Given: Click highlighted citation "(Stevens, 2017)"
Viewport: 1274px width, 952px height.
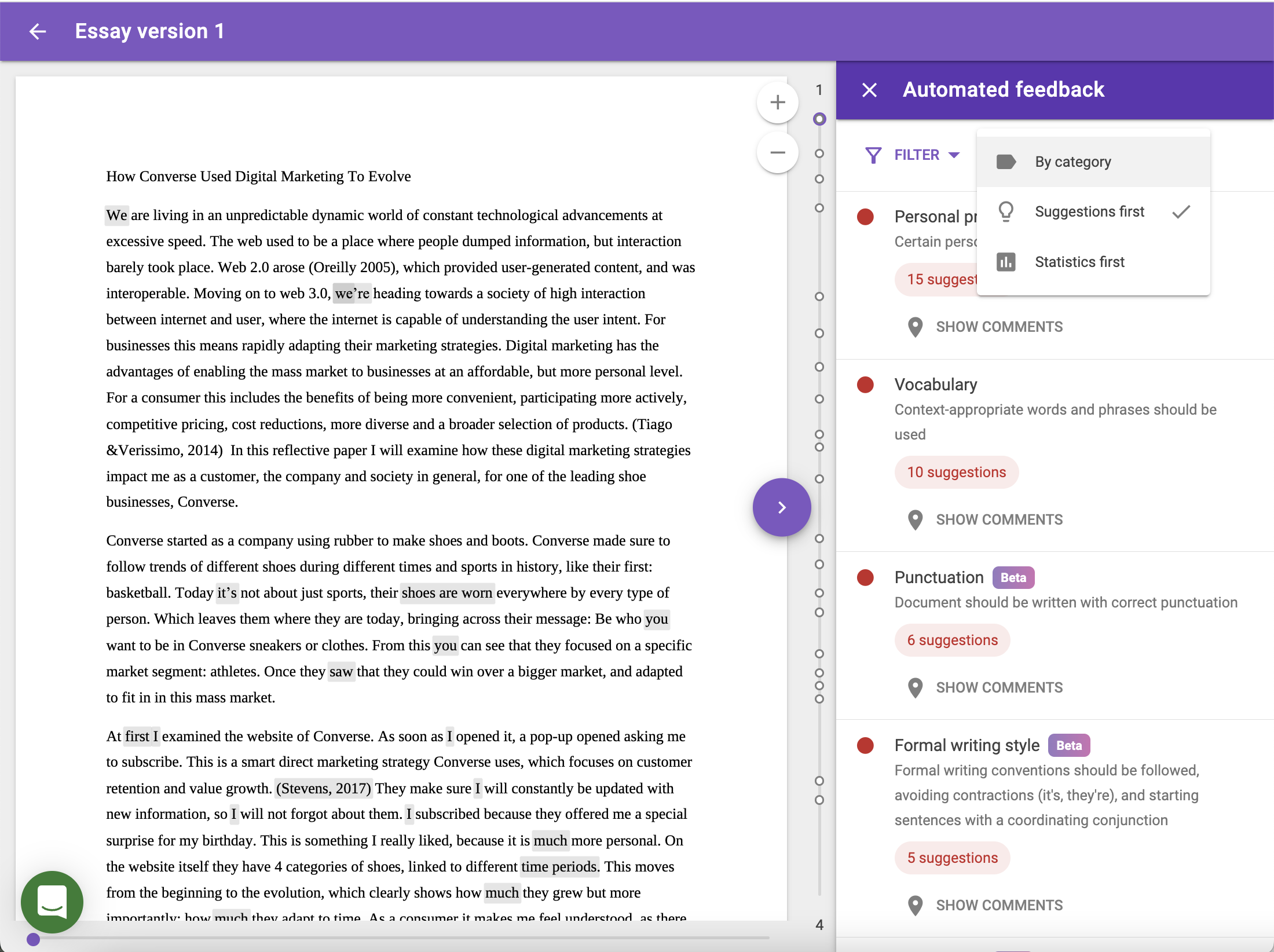Looking at the screenshot, I should click(x=323, y=789).
